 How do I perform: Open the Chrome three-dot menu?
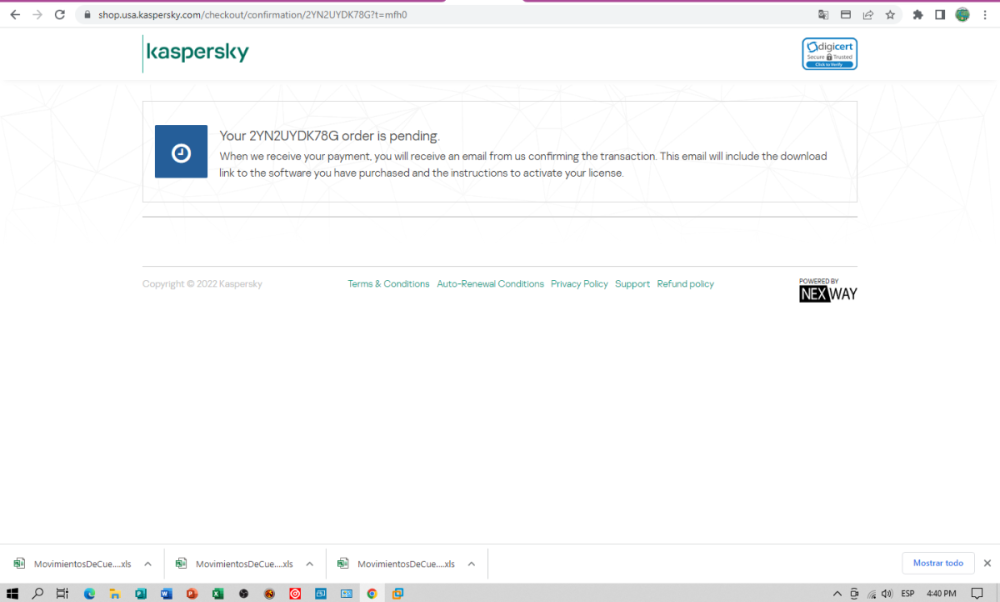985,15
